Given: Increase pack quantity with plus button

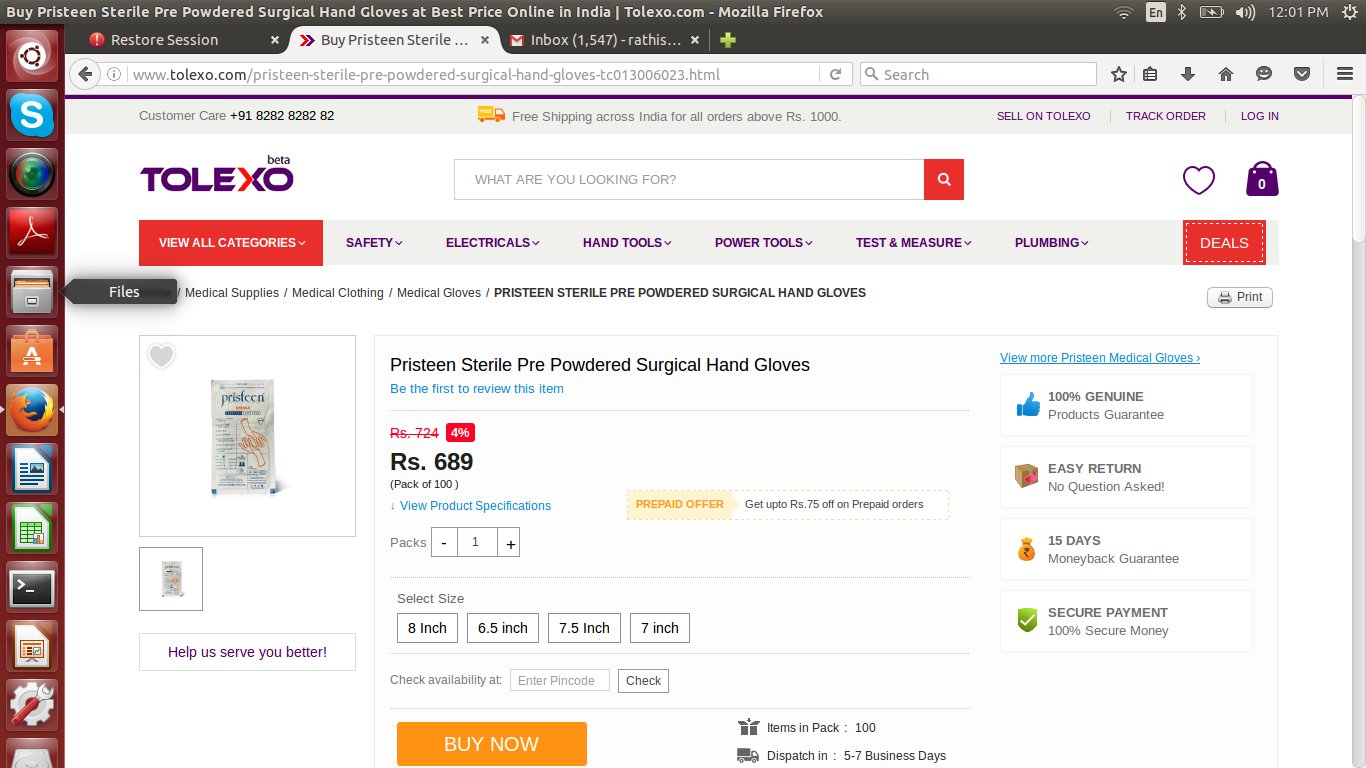Looking at the screenshot, I should 510,543.
